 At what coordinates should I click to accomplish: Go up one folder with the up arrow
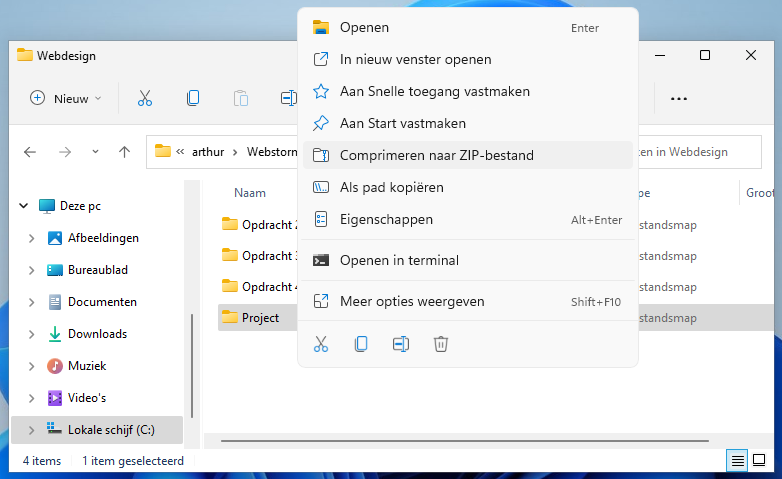tap(125, 152)
